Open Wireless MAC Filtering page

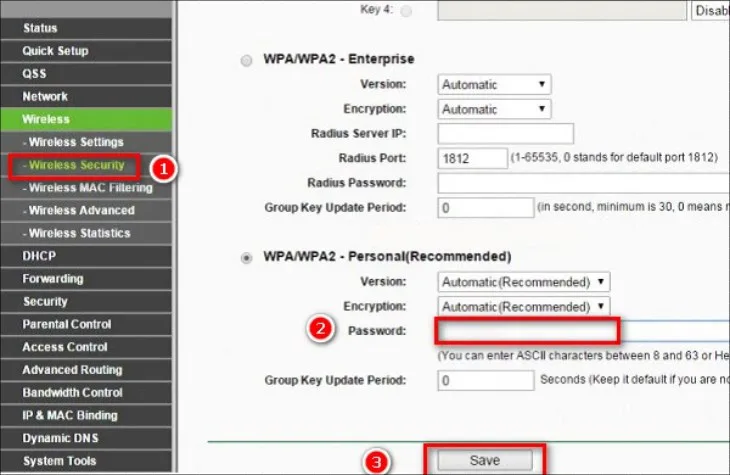click(x=89, y=188)
